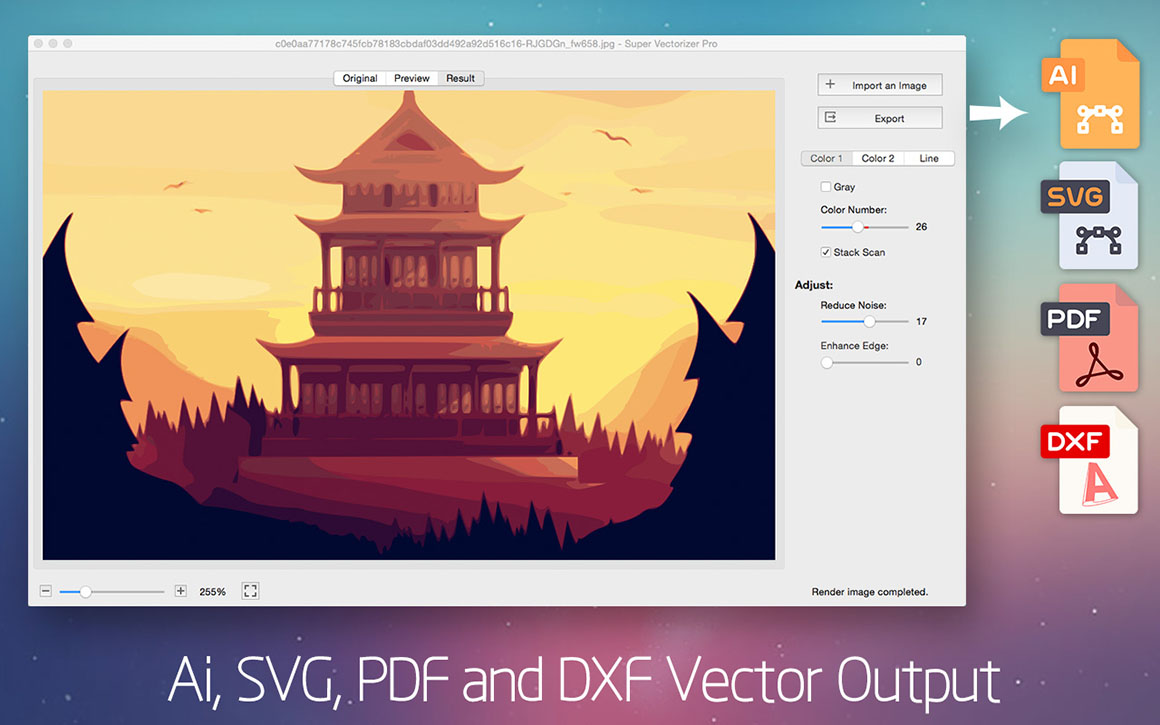Image resolution: width=1160 pixels, height=725 pixels.
Task: Switch to the Result view tab
Action: point(461,78)
